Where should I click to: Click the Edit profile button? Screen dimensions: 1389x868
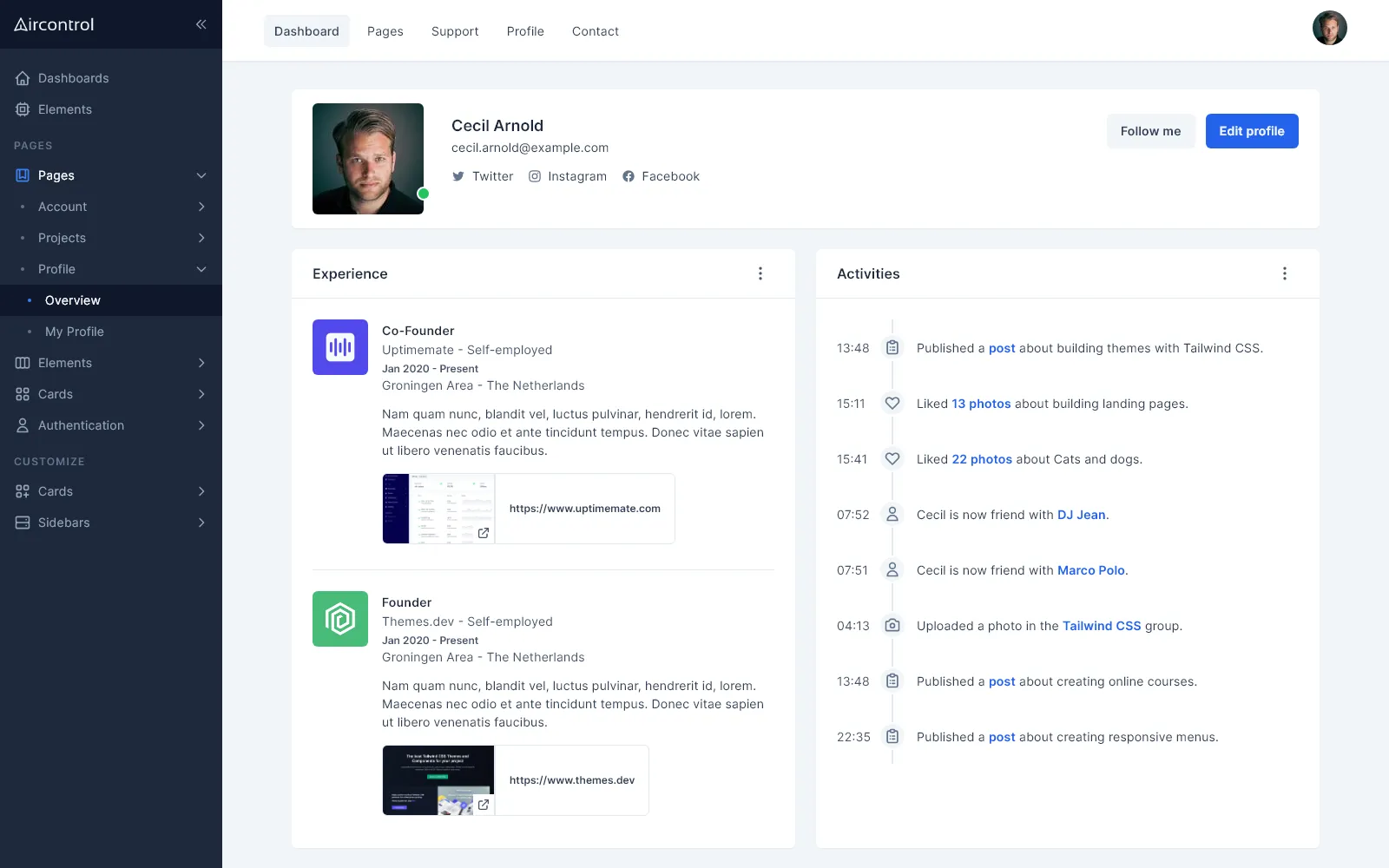(1252, 131)
